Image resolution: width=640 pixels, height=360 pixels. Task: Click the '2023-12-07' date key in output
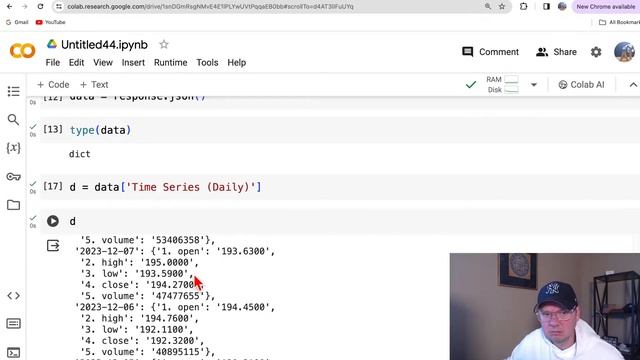pyautogui.click(x=109, y=251)
